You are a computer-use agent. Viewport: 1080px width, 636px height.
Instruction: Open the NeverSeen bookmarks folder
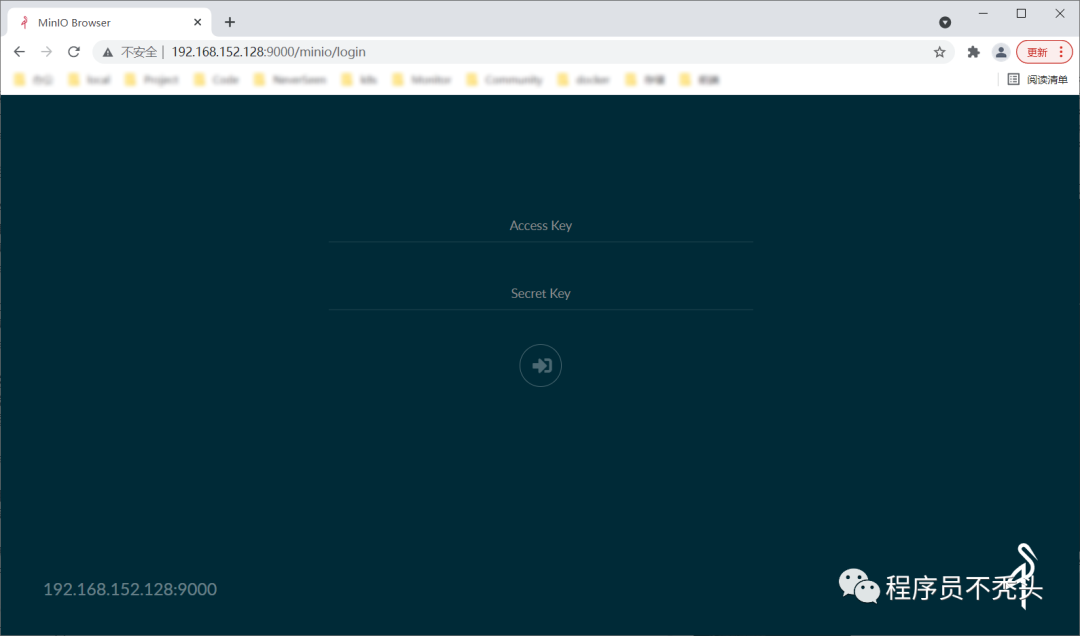tap(290, 79)
